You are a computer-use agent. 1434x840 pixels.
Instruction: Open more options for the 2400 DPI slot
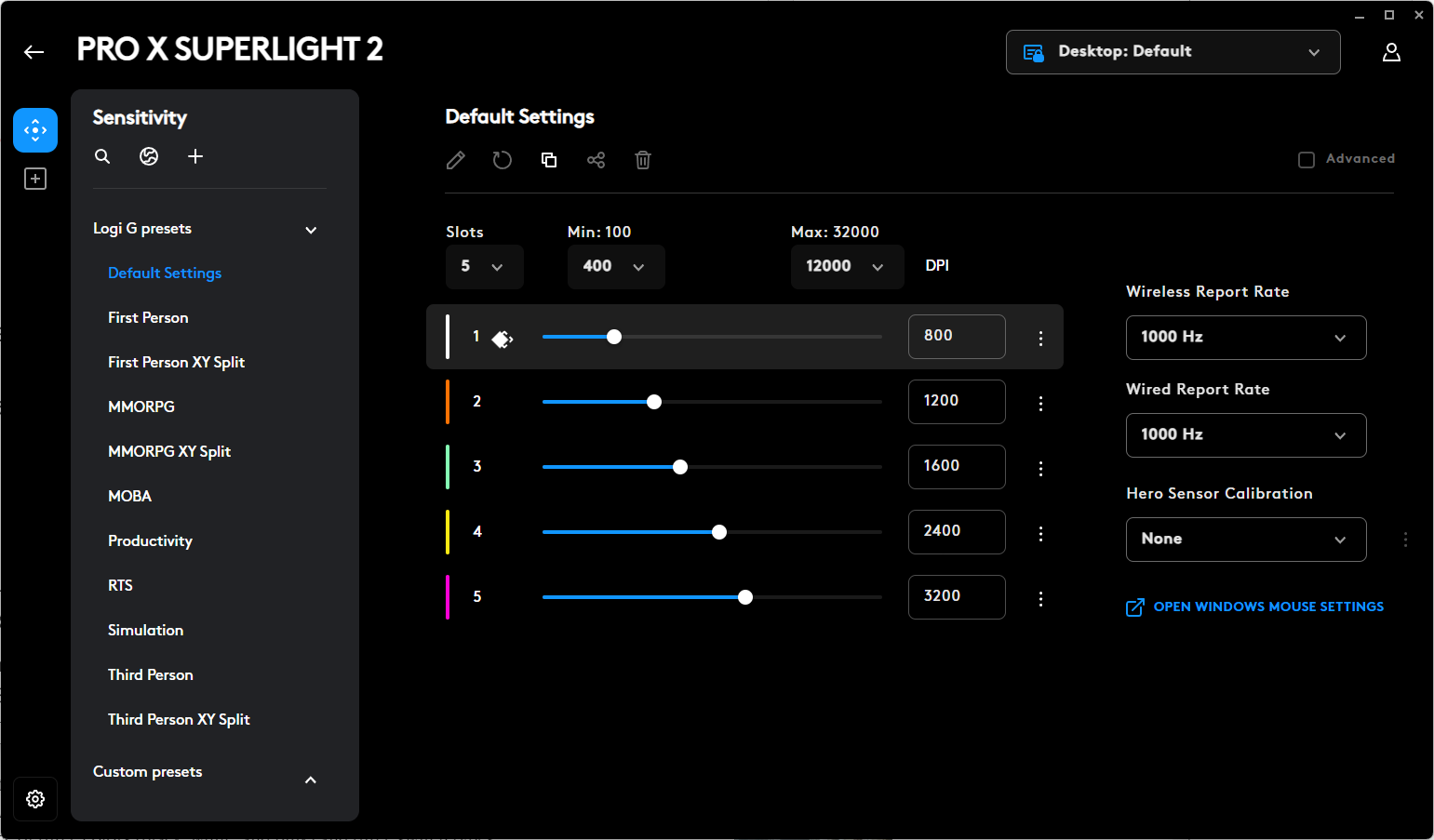click(x=1040, y=534)
